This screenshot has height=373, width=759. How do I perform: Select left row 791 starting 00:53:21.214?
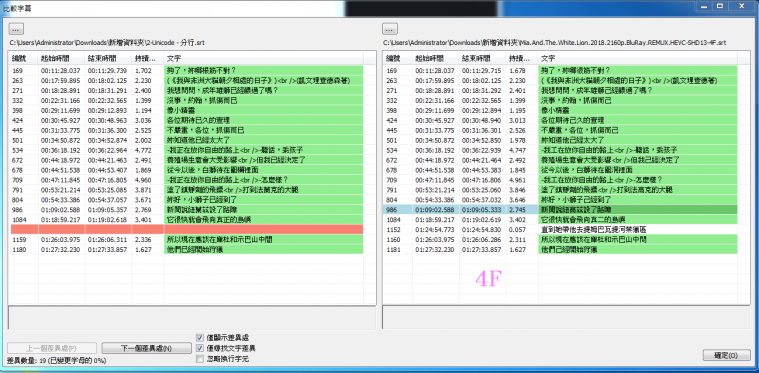pos(186,190)
